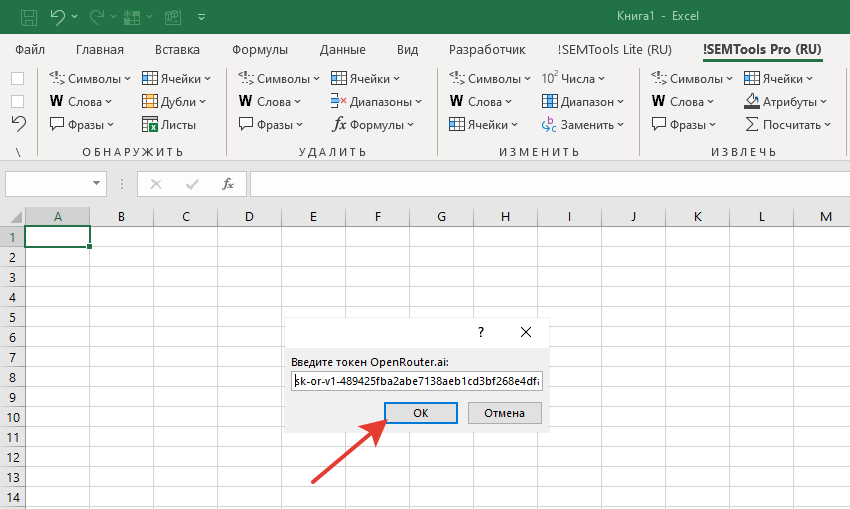Image resolution: width=850 pixels, height=509 pixels.
Task: Toggle the second checkbox at the ribbon's left edge
Action: coord(17,101)
